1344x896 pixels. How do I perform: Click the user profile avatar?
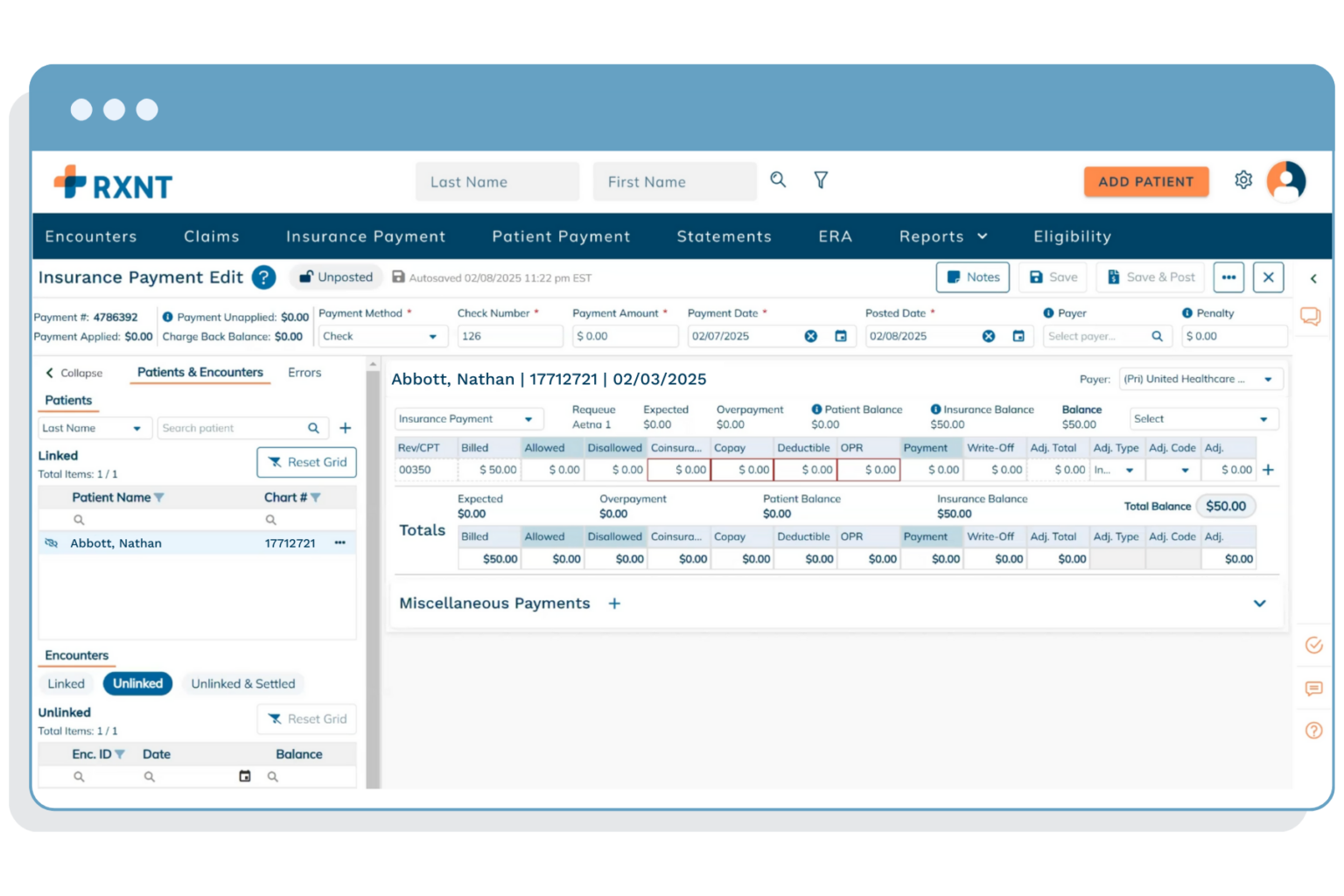coord(1285,180)
